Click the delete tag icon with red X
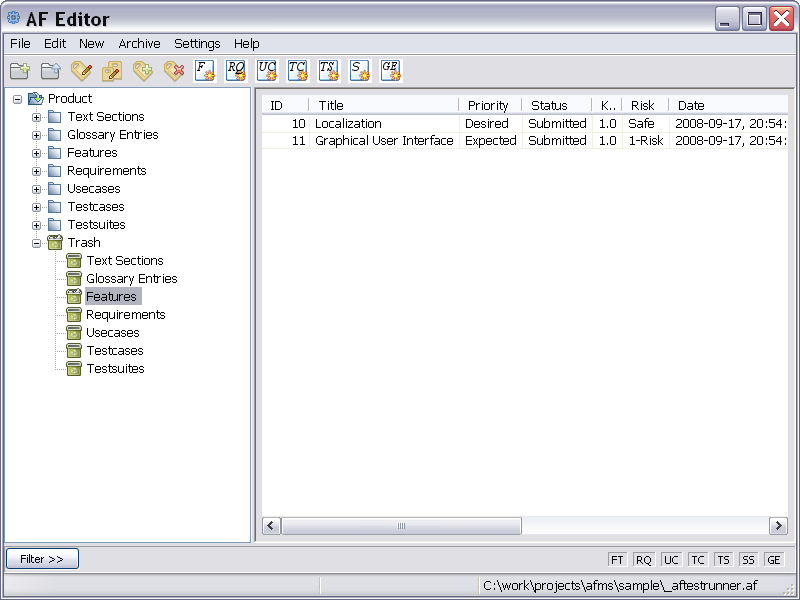The height and width of the screenshot is (600, 800). click(174, 70)
